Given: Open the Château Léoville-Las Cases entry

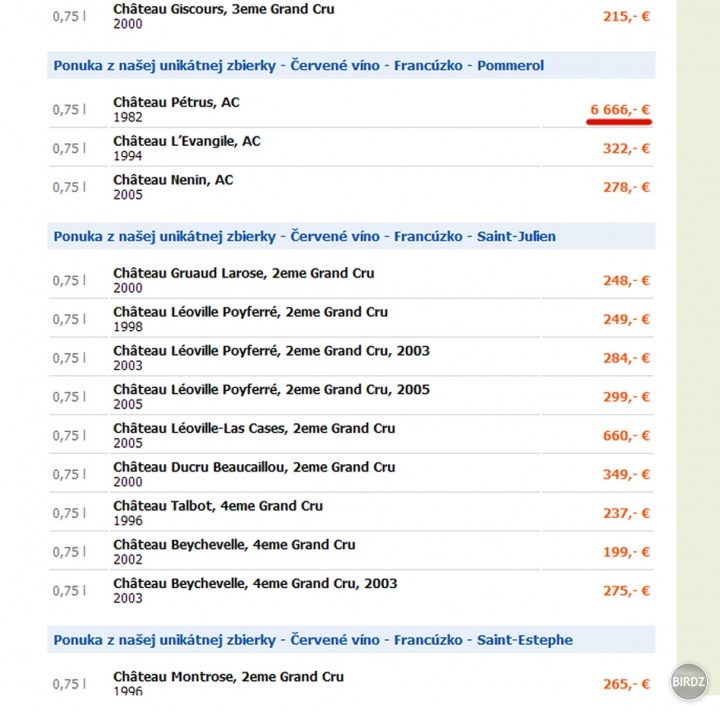Looking at the screenshot, I should pos(254,428).
